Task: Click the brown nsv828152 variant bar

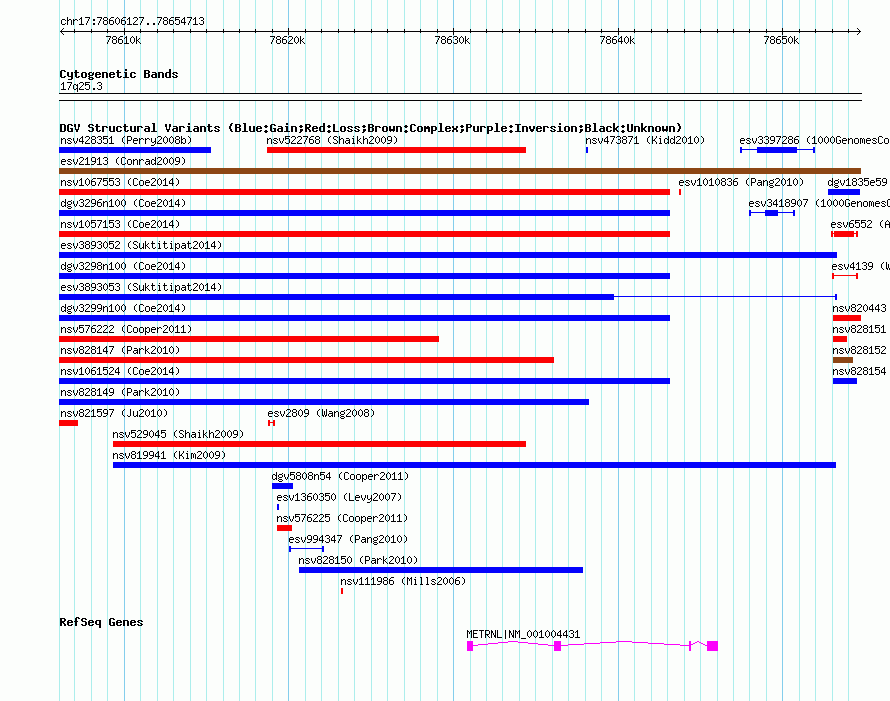Action: pos(843,360)
